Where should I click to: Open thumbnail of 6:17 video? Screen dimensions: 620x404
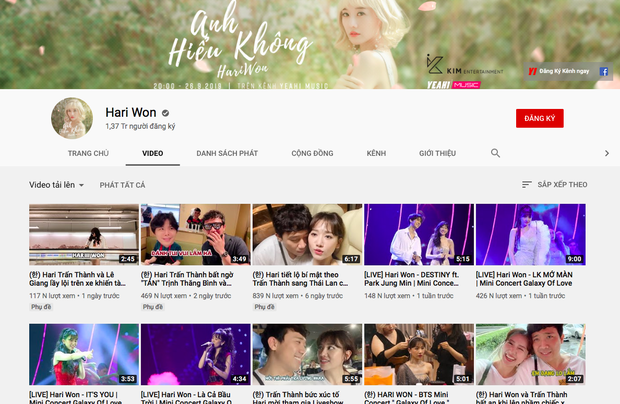coord(307,234)
